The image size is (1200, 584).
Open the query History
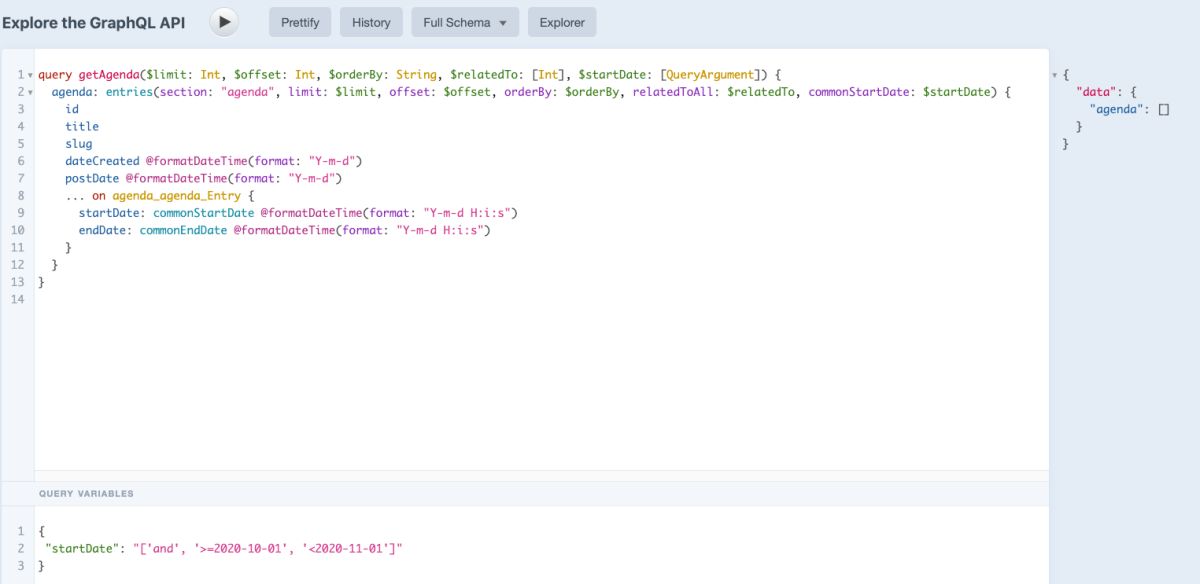pyautogui.click(x=371, y=22)
